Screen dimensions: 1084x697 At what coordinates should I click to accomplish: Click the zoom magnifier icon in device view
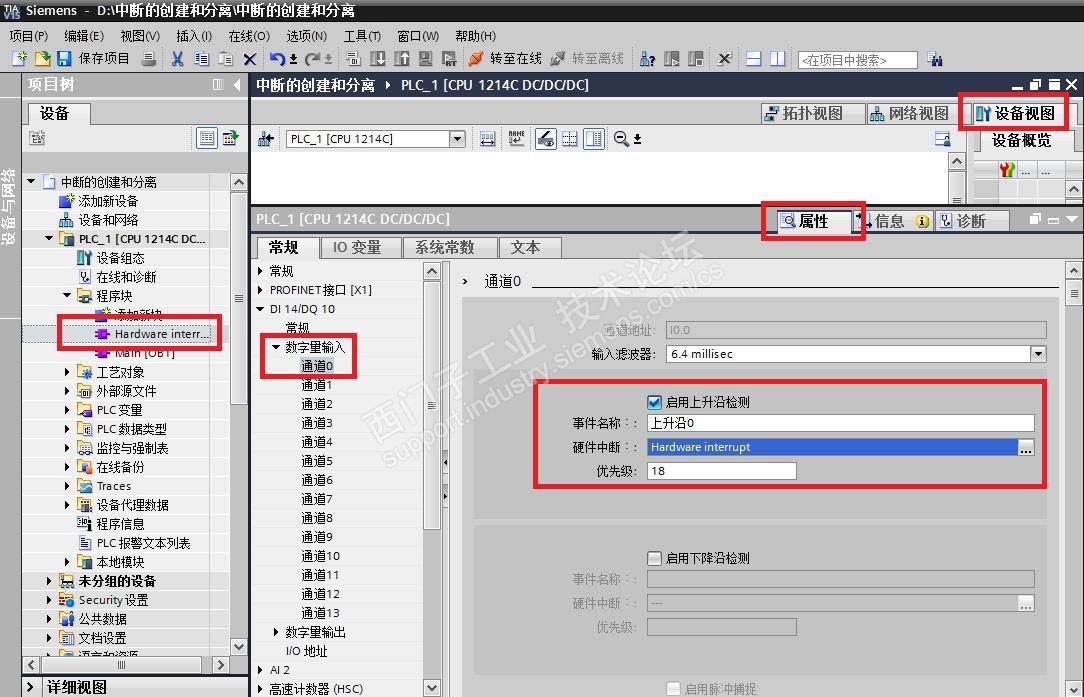(x=621, y=139)
